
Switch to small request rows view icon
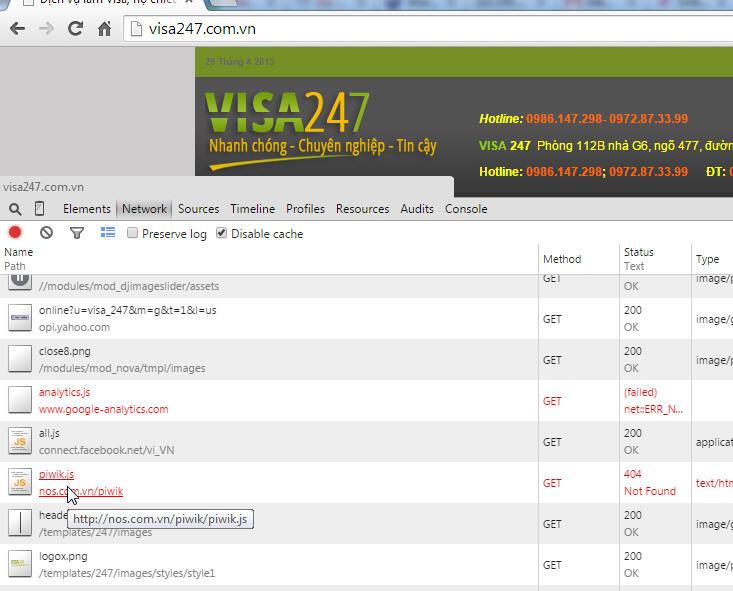(x=108, y=233)
